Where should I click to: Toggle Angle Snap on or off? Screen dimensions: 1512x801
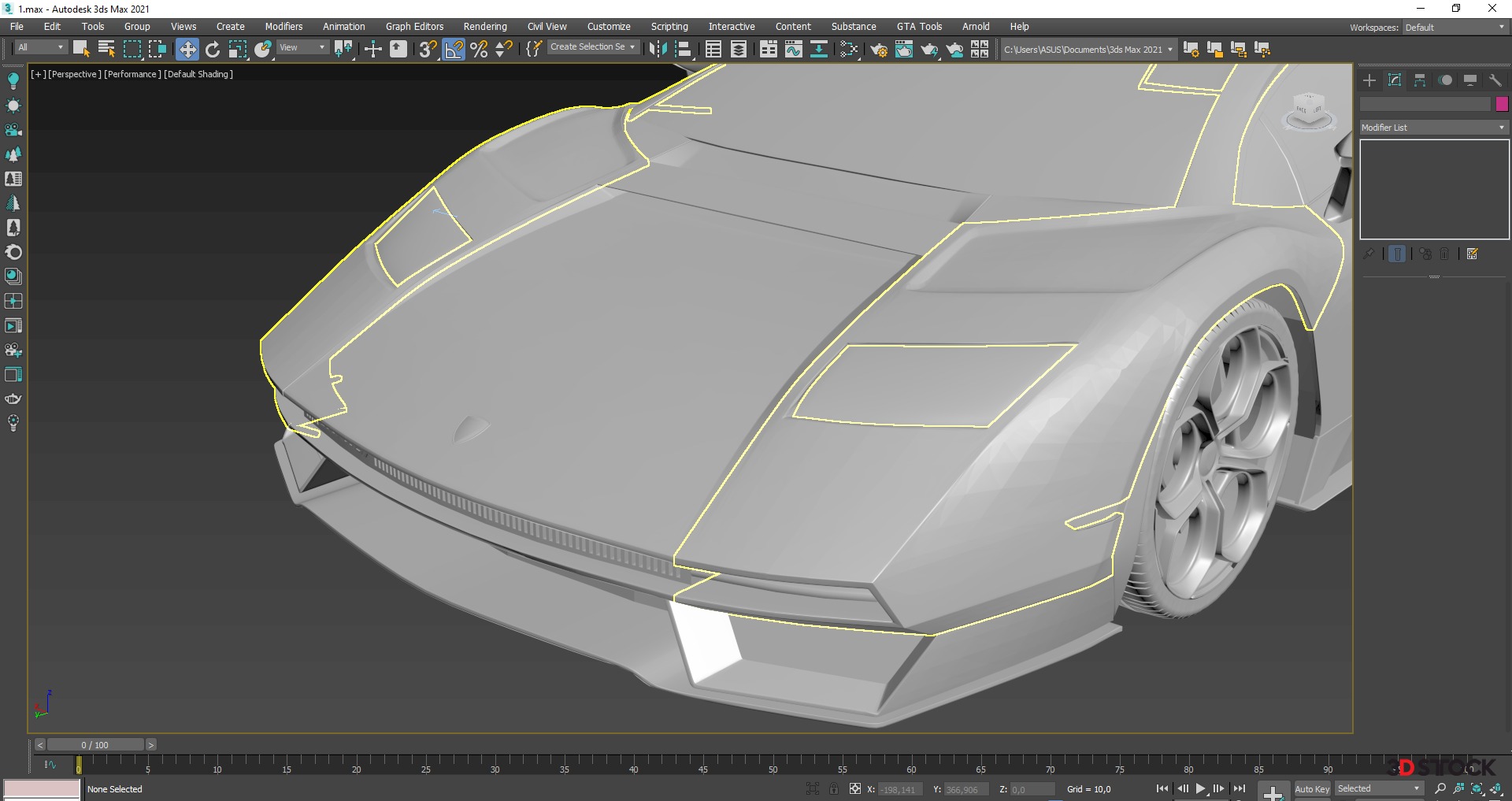[454, 50]
